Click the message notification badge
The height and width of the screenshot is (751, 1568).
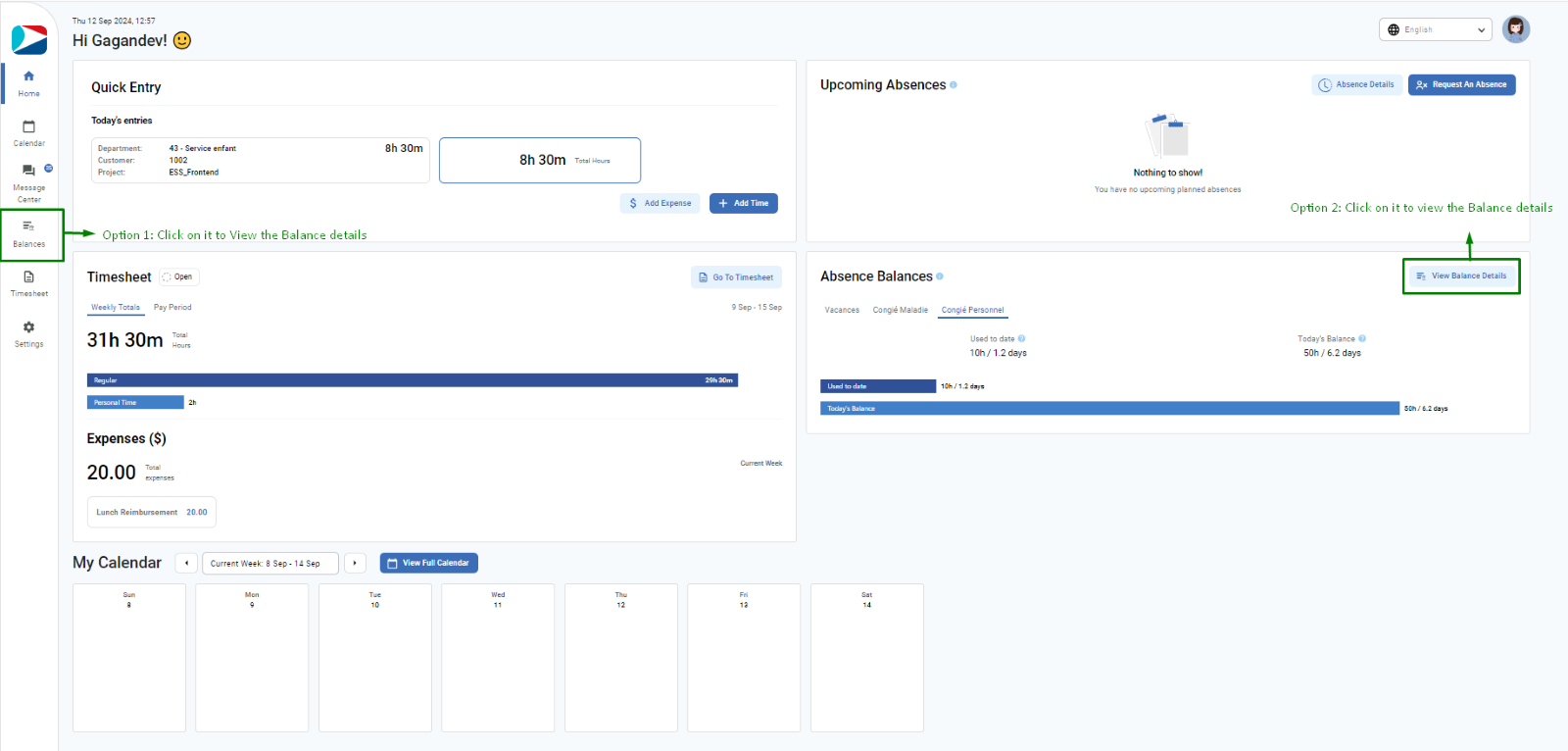[48, 168]
